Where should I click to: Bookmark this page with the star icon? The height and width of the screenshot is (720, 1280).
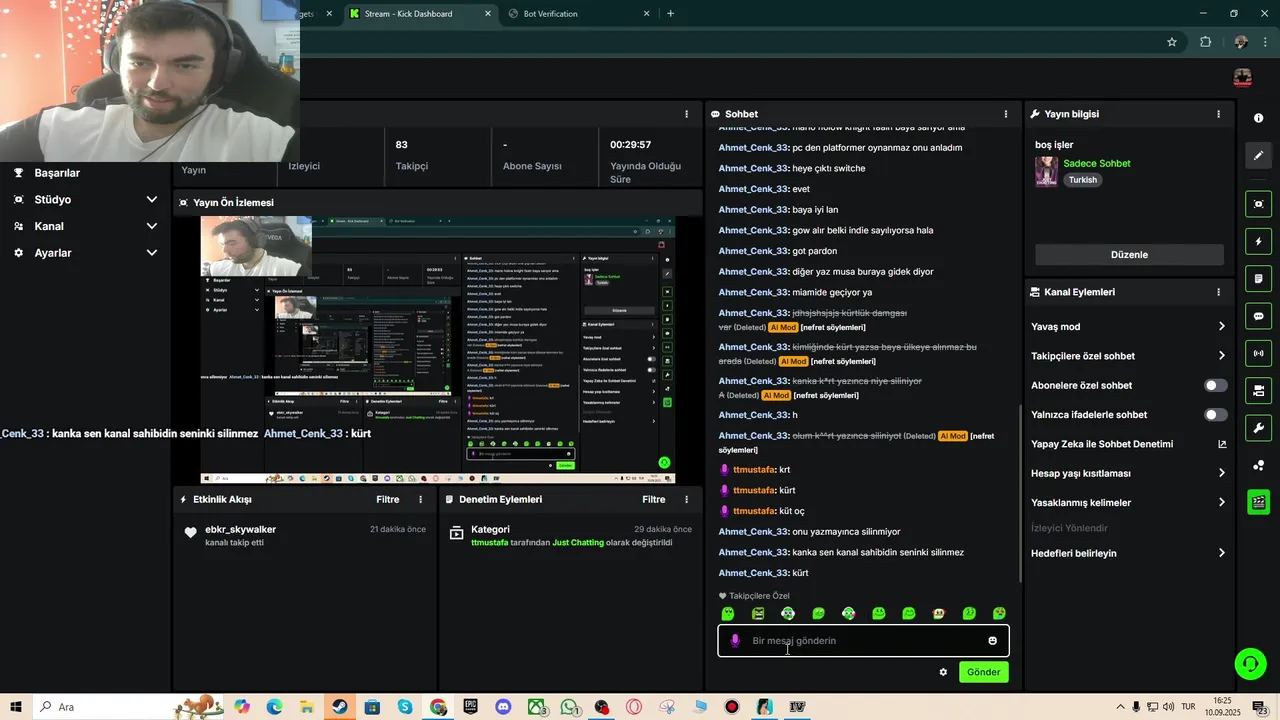pos(1172,42)
